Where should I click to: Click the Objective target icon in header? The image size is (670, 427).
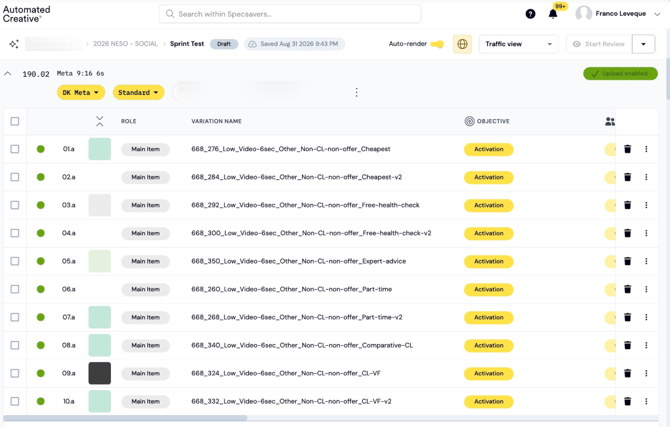coord(469,121)
